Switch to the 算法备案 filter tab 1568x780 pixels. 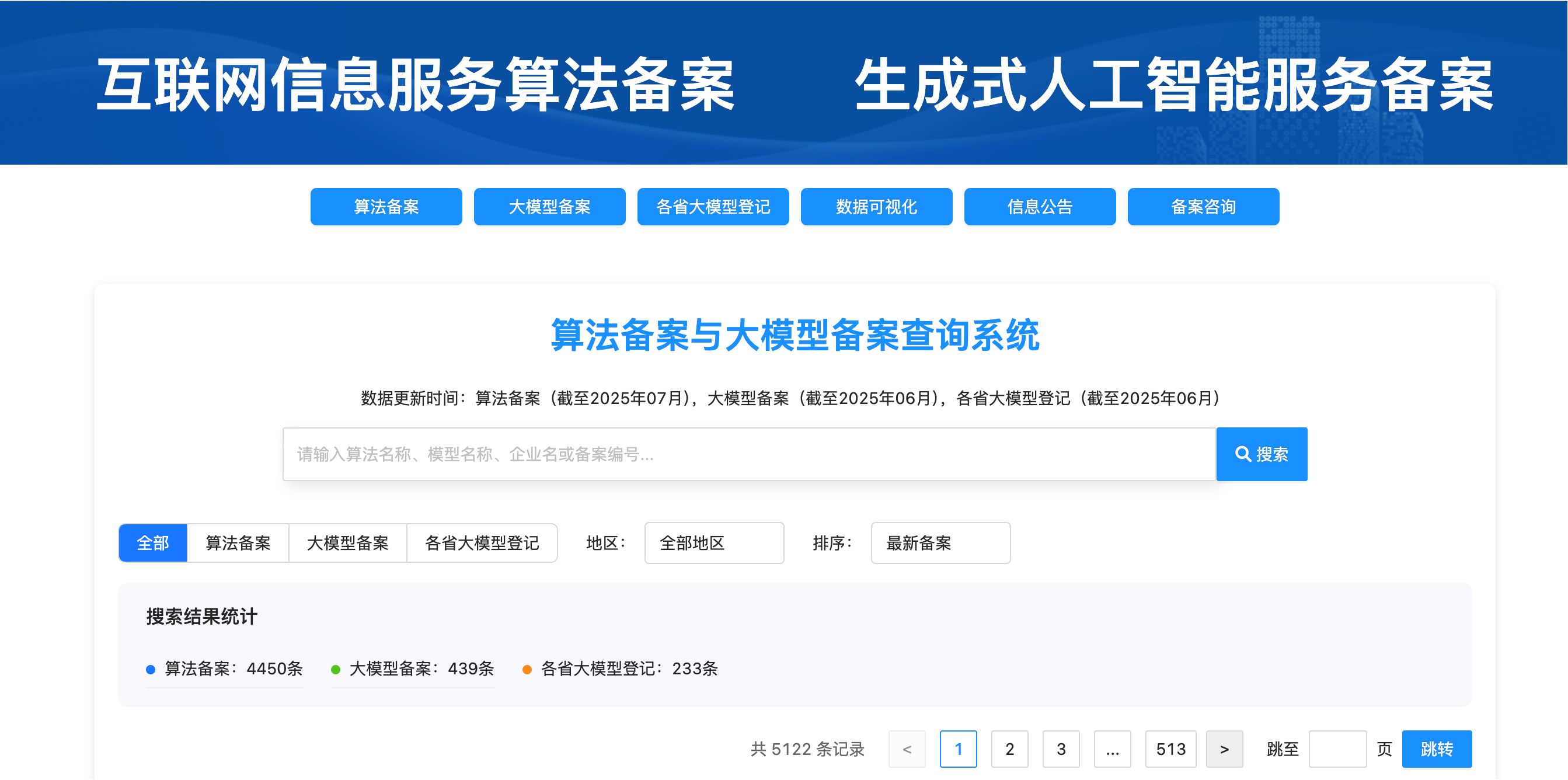238,542
